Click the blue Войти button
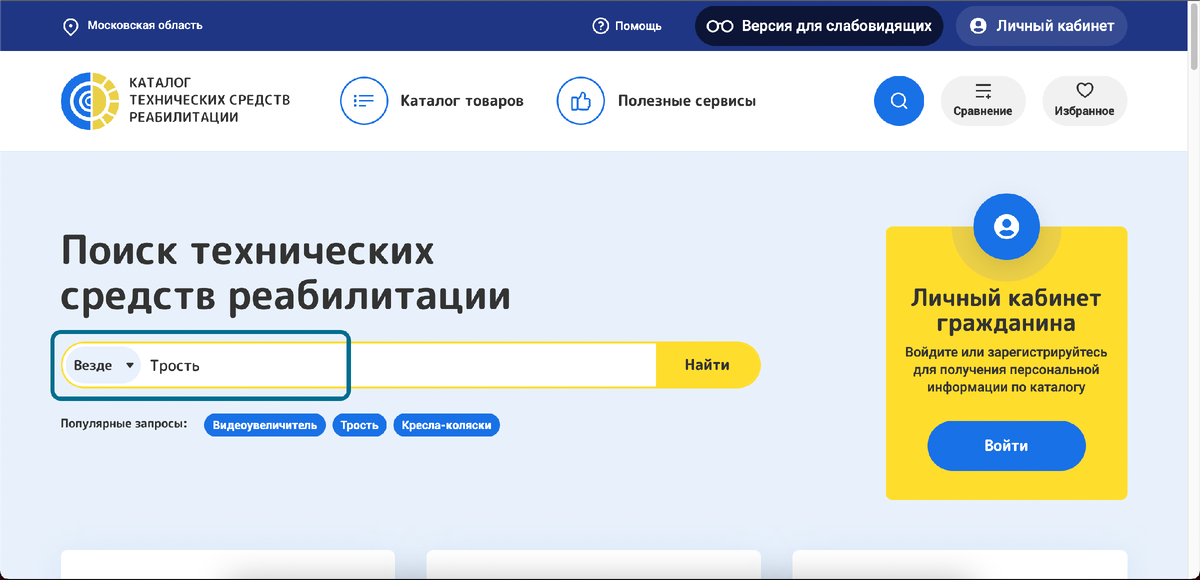The height and width of the screenshot is (580, 1200). pyautogui.click(x=1006, y=446)
